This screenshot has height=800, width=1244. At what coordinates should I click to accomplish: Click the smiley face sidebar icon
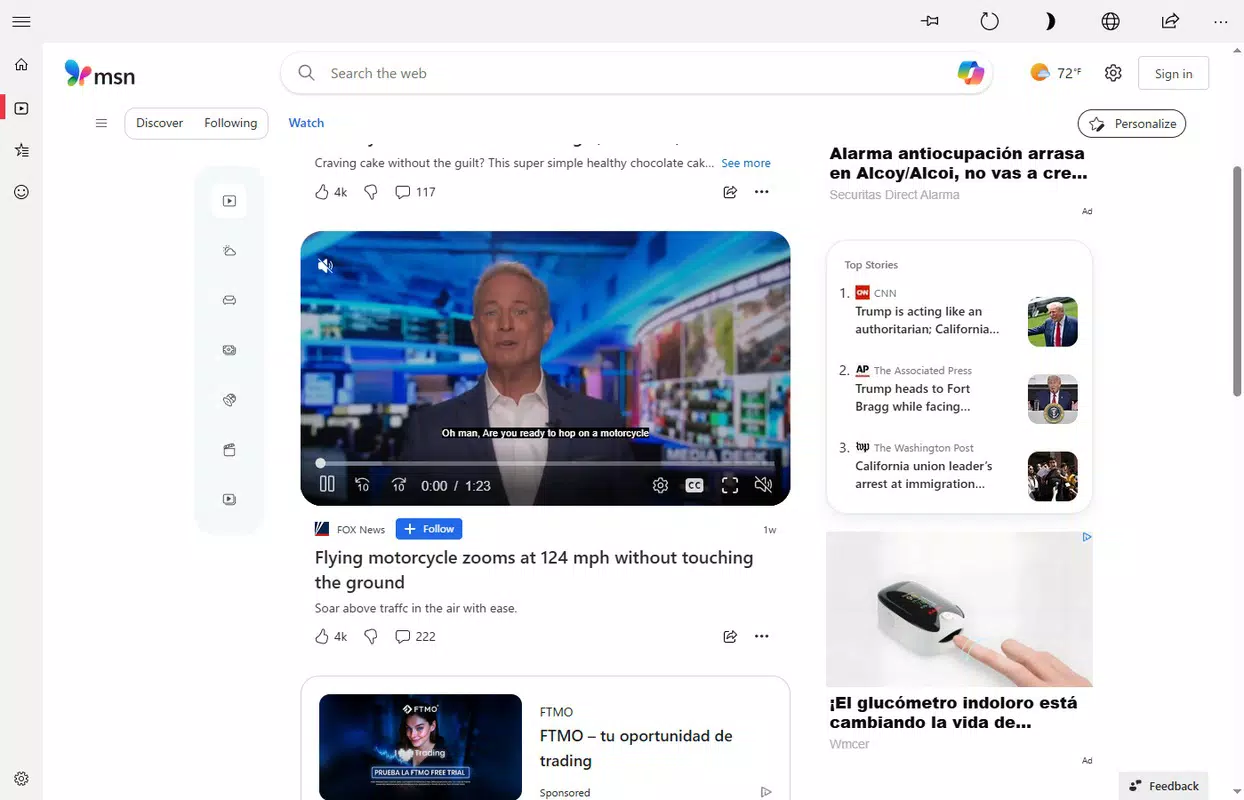tap(21, 192)
